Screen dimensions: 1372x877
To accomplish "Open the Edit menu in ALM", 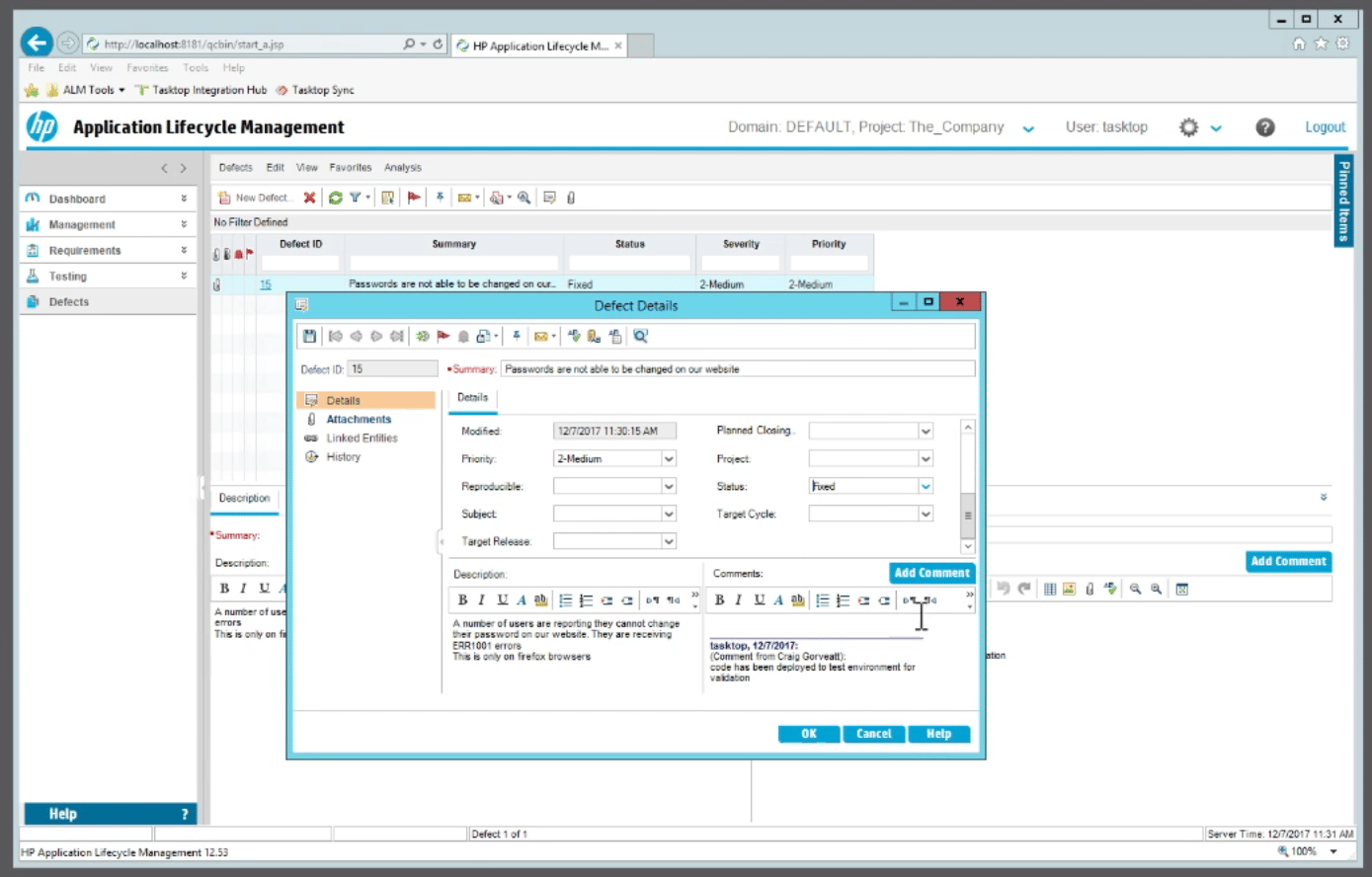I will click(276, 167).
